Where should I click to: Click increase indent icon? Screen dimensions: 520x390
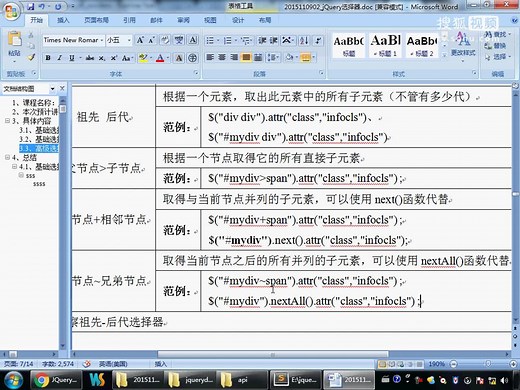pos(274,40)
